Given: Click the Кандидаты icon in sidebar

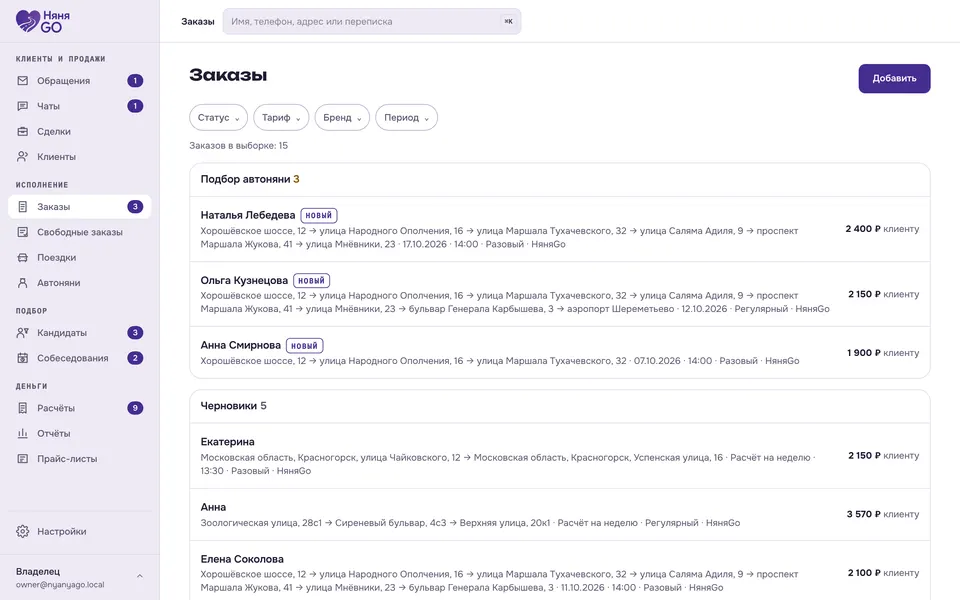Looking at the screenshot, I should point(23,333).
